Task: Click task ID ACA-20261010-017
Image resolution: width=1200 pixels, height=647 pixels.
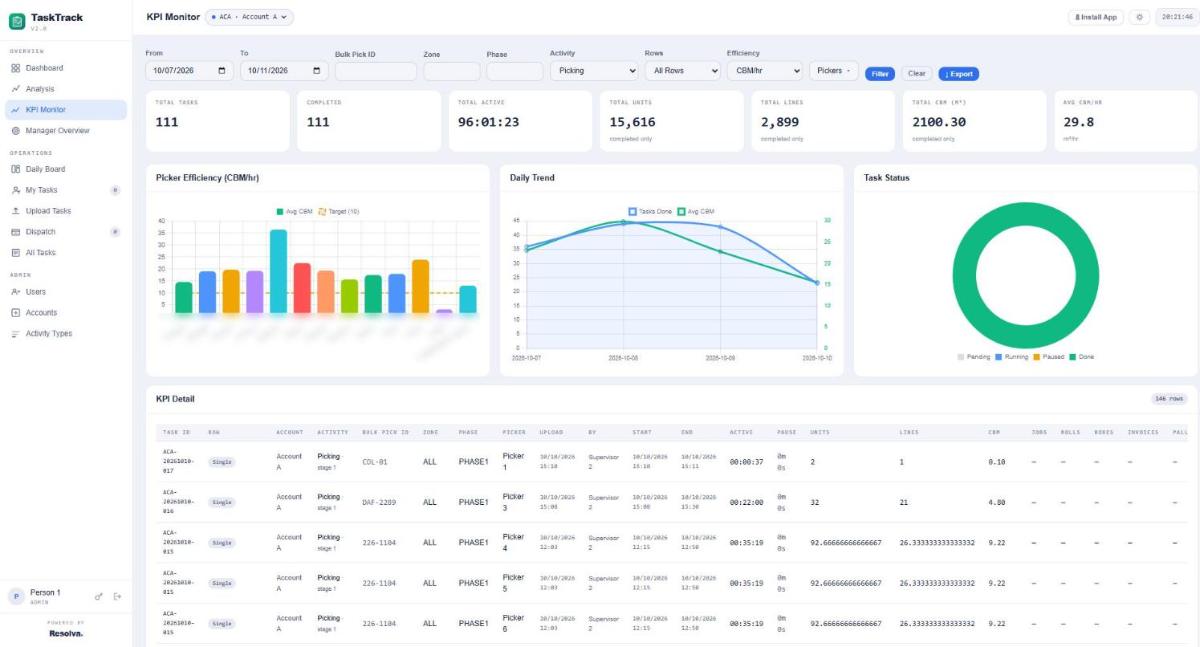Action: pos(178,462)
